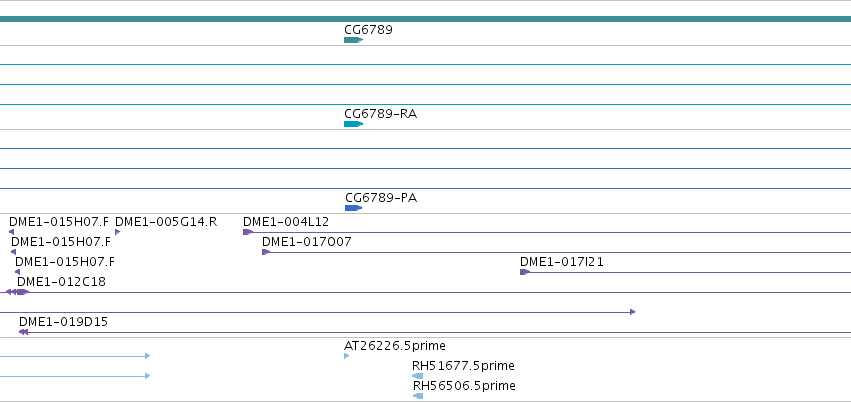Click the RH56506.5prime label
This screenshot has height=402, width=851.
click(x=464, y=386)
